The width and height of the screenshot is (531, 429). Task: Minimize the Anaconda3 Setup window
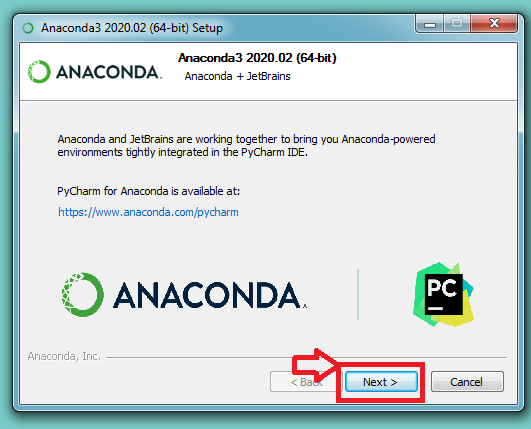430,24
